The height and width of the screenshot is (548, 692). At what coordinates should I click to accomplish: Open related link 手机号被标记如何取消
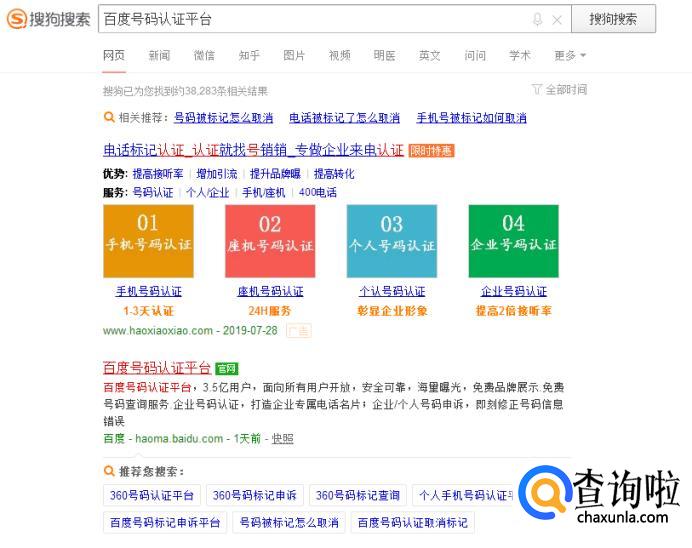point(471,118)
